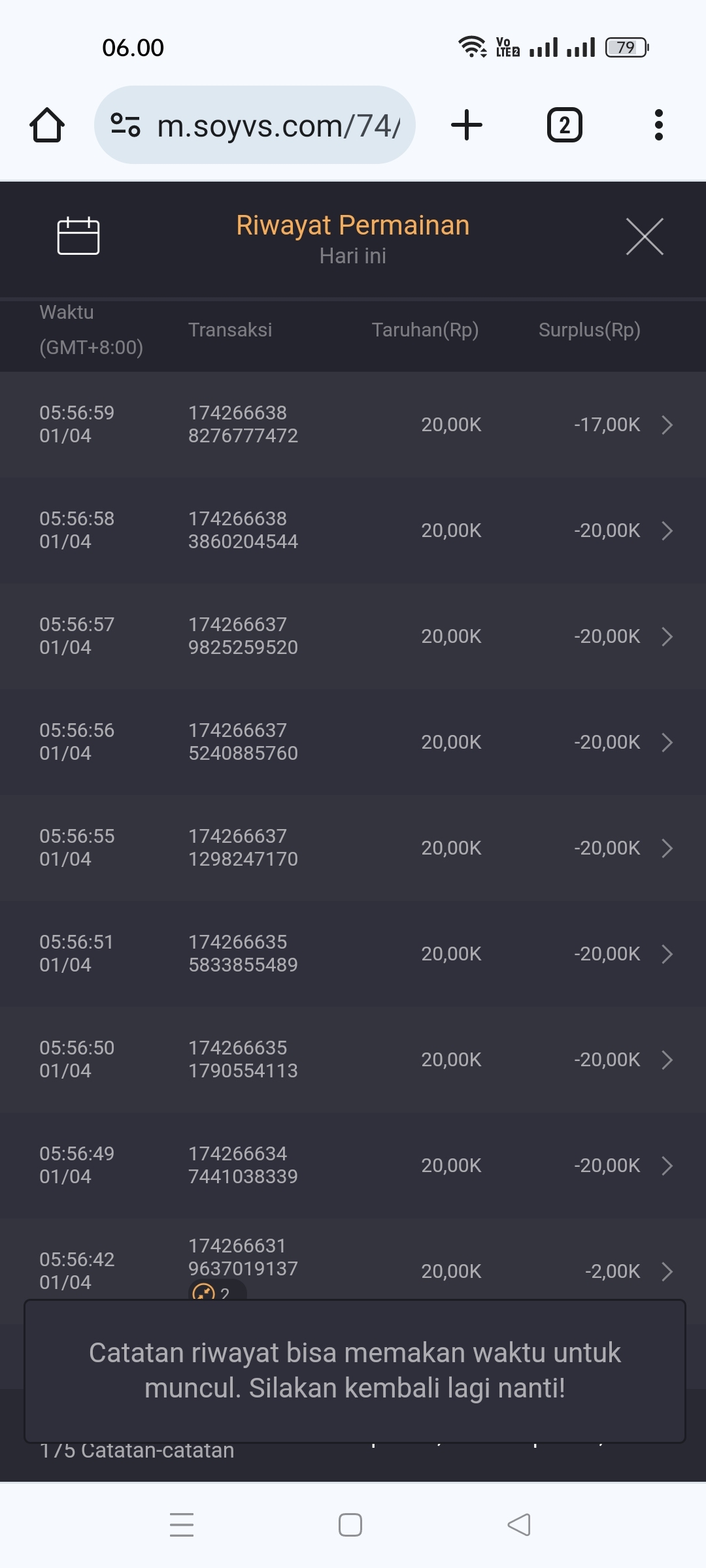Tap the Android recent apps icon
The width and height of the screenshot is (706, 1568).
[182, 1524]
